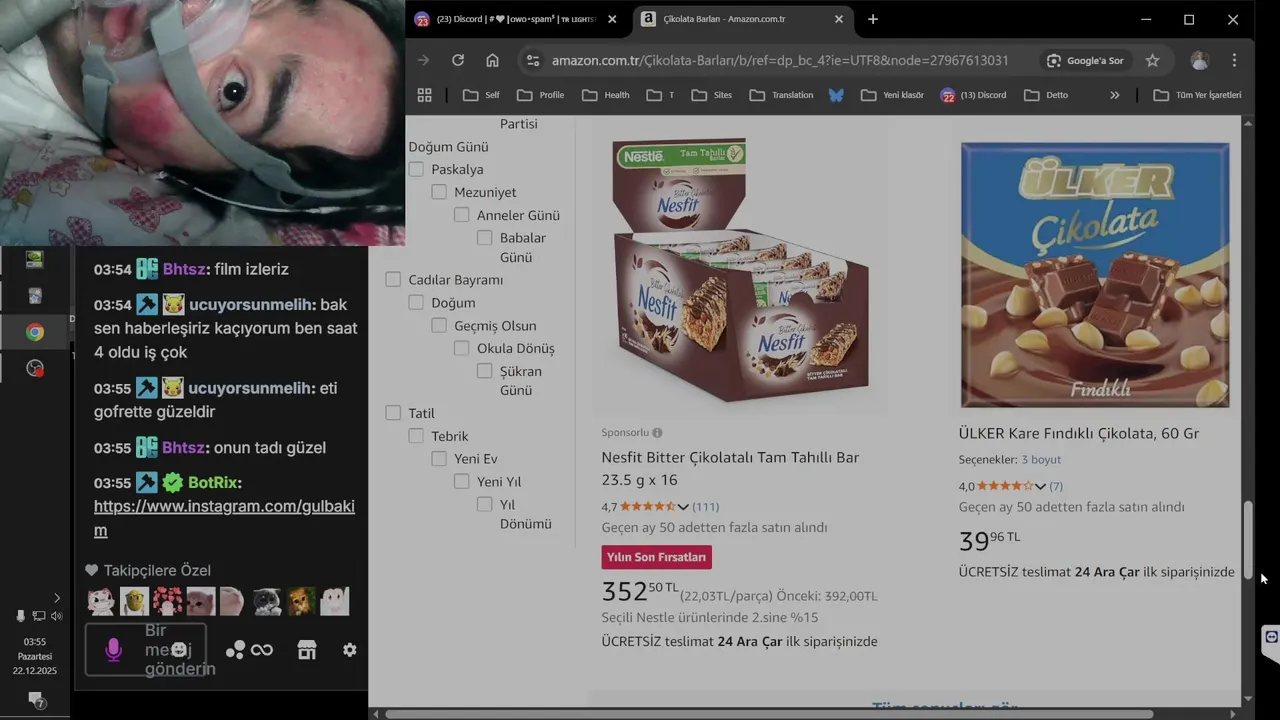The width and height of the screenshot is (1280, 720).
Task: Open the BotRix Instagram link in chat
Action: [224, 518]
